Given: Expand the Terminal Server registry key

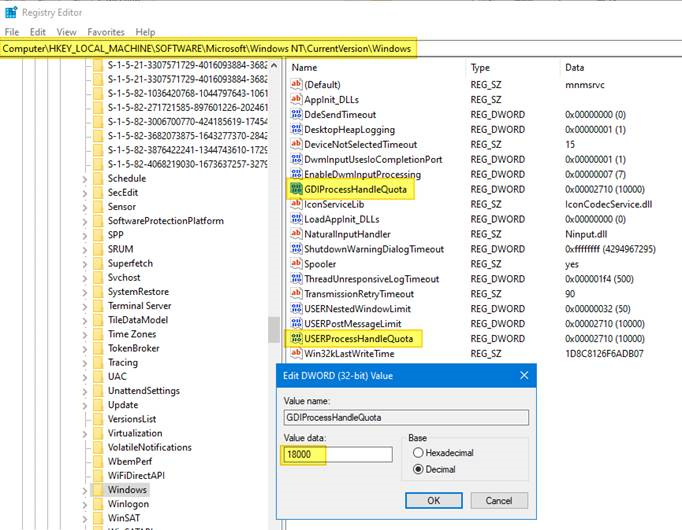Looking at the screenshot, I should [84, 306].
